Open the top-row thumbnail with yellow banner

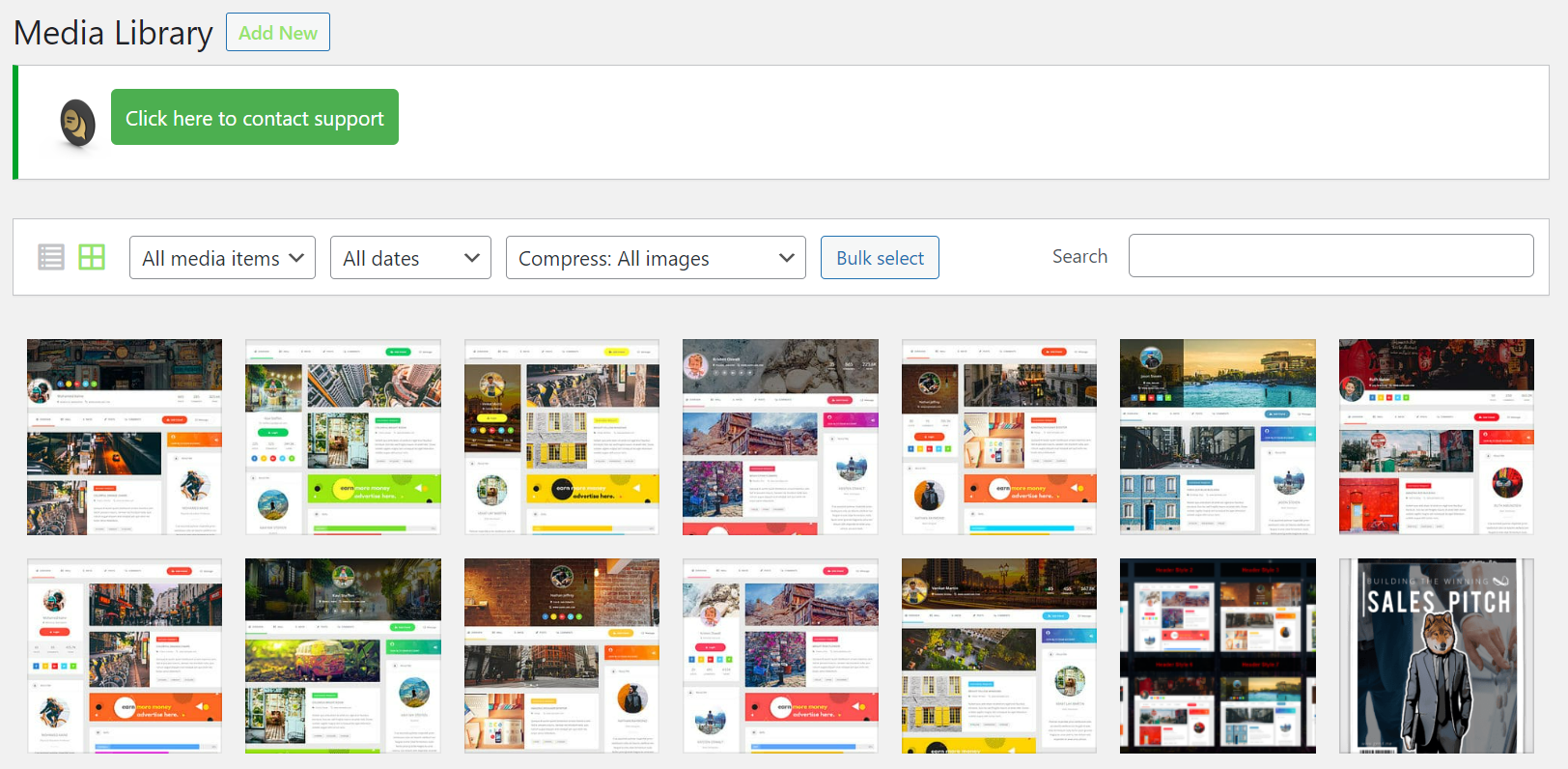pyautogui.click(x=562, y=437)
